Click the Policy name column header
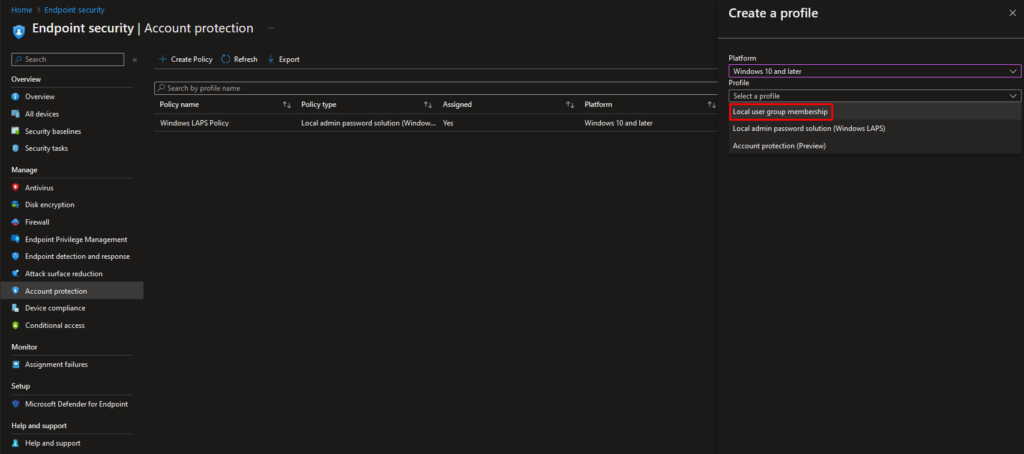Screen dimensions: 1024x454 coord(179,105)
